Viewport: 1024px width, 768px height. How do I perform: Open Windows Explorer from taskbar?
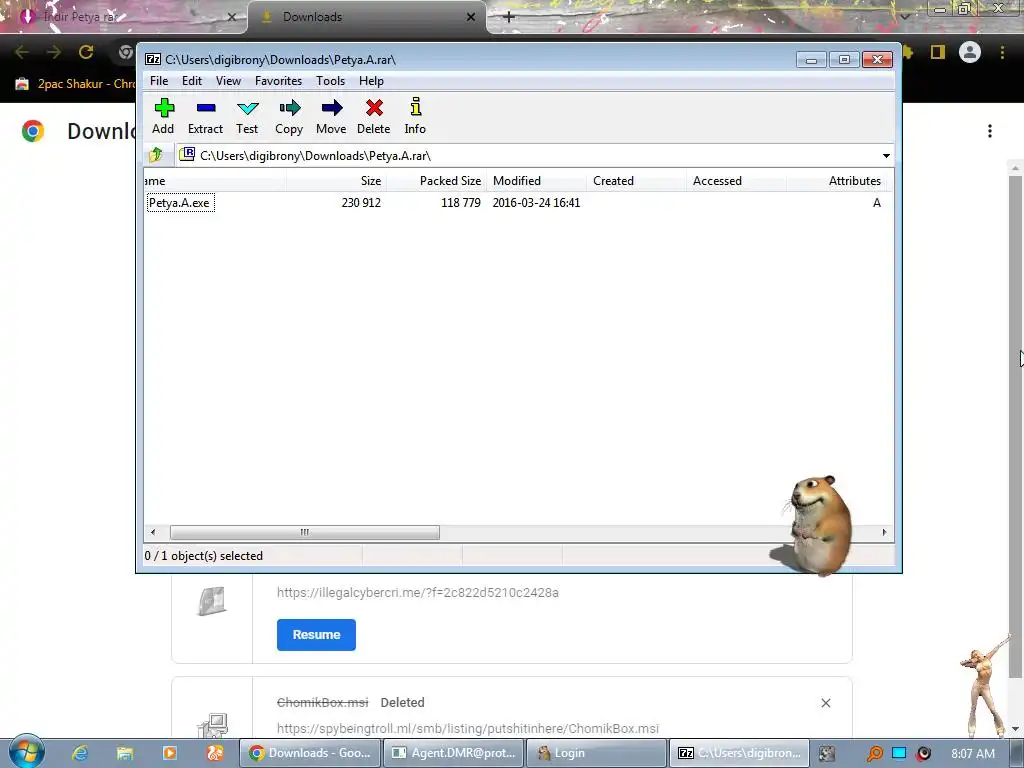(125, 753)
